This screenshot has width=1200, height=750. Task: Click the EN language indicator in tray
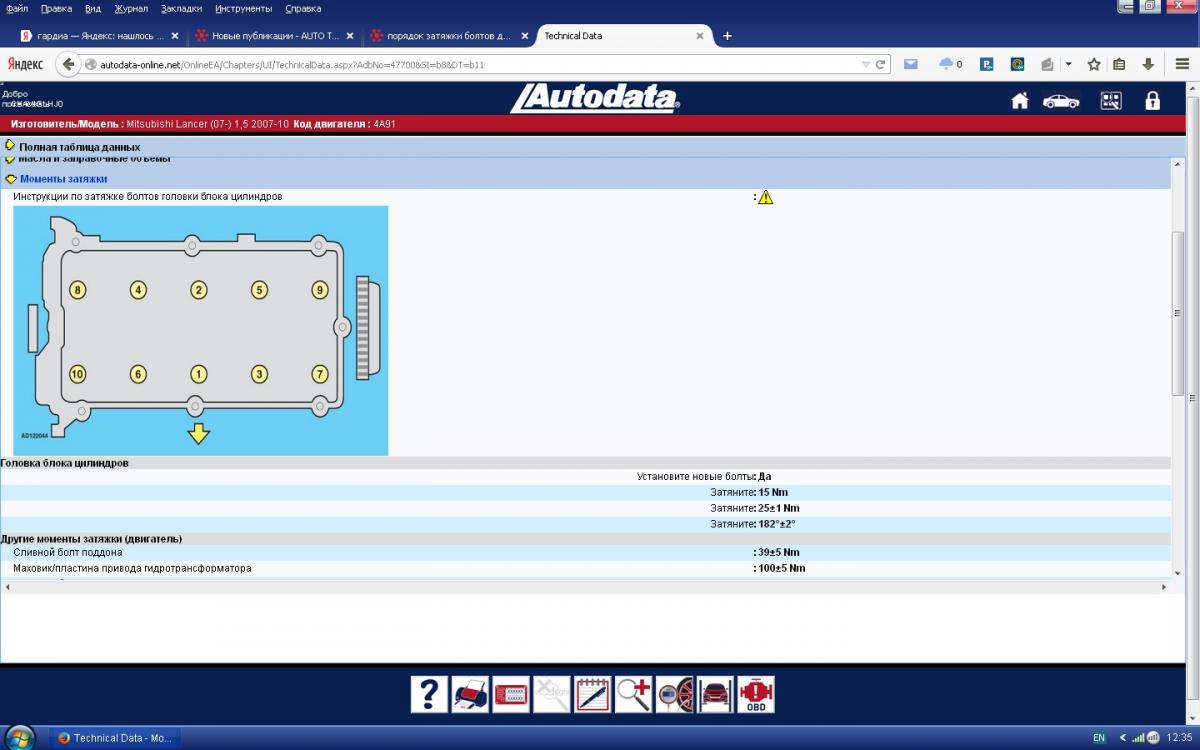coord(1099,738)
